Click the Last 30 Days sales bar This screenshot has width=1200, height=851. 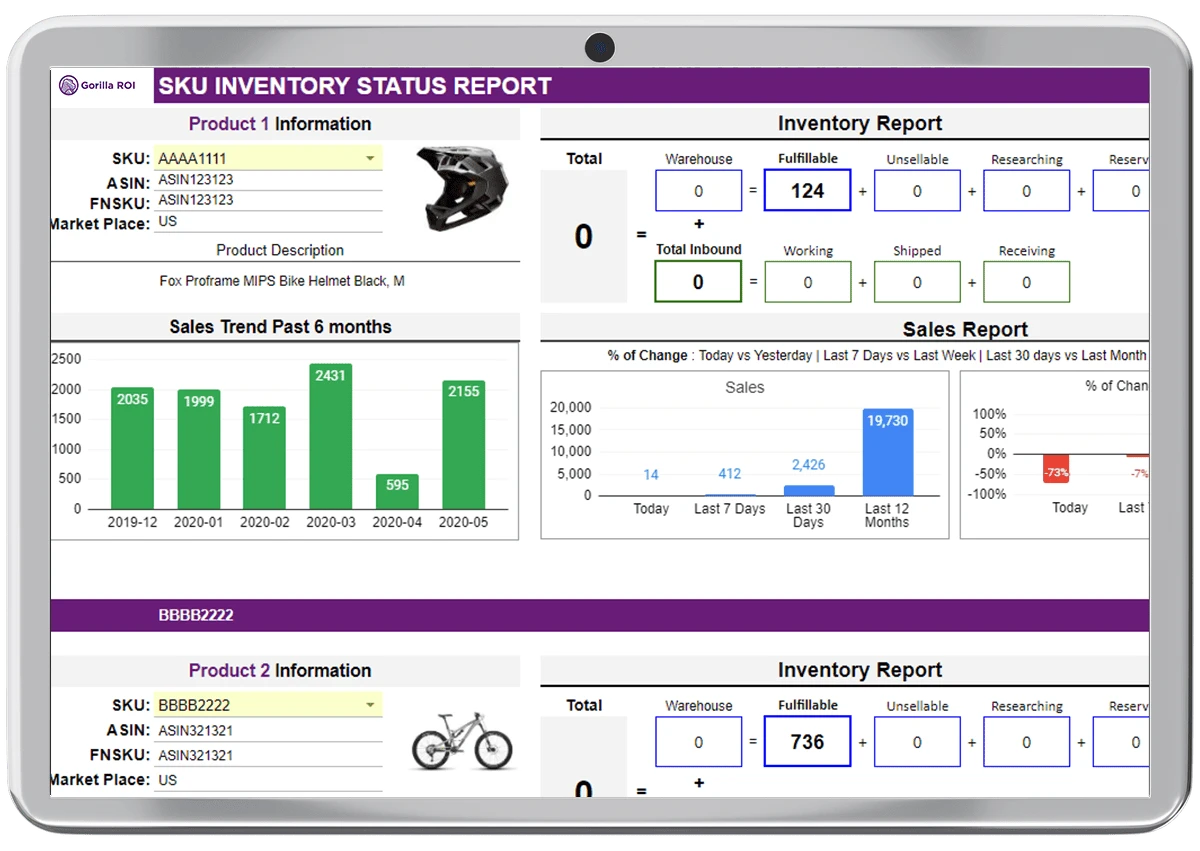[808, 490]
